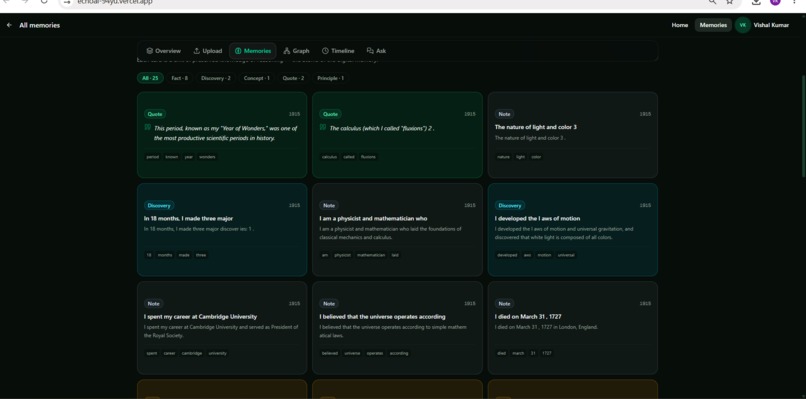
Task: Click the page vertical scrollbar
Action: pyautogui.click(x=803, y=126)
